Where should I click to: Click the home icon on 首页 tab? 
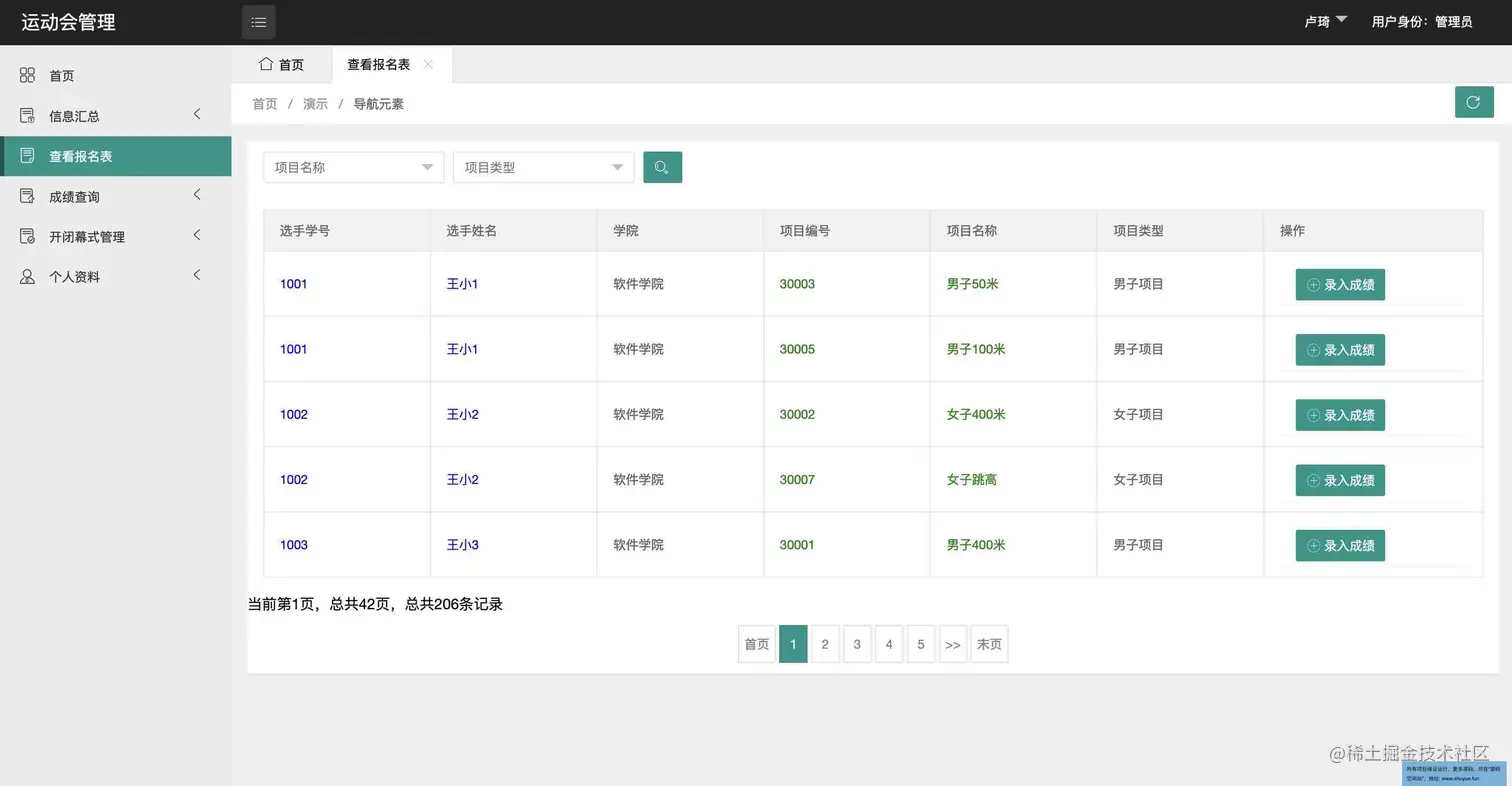pyautogui.click(x=266, y=64)
